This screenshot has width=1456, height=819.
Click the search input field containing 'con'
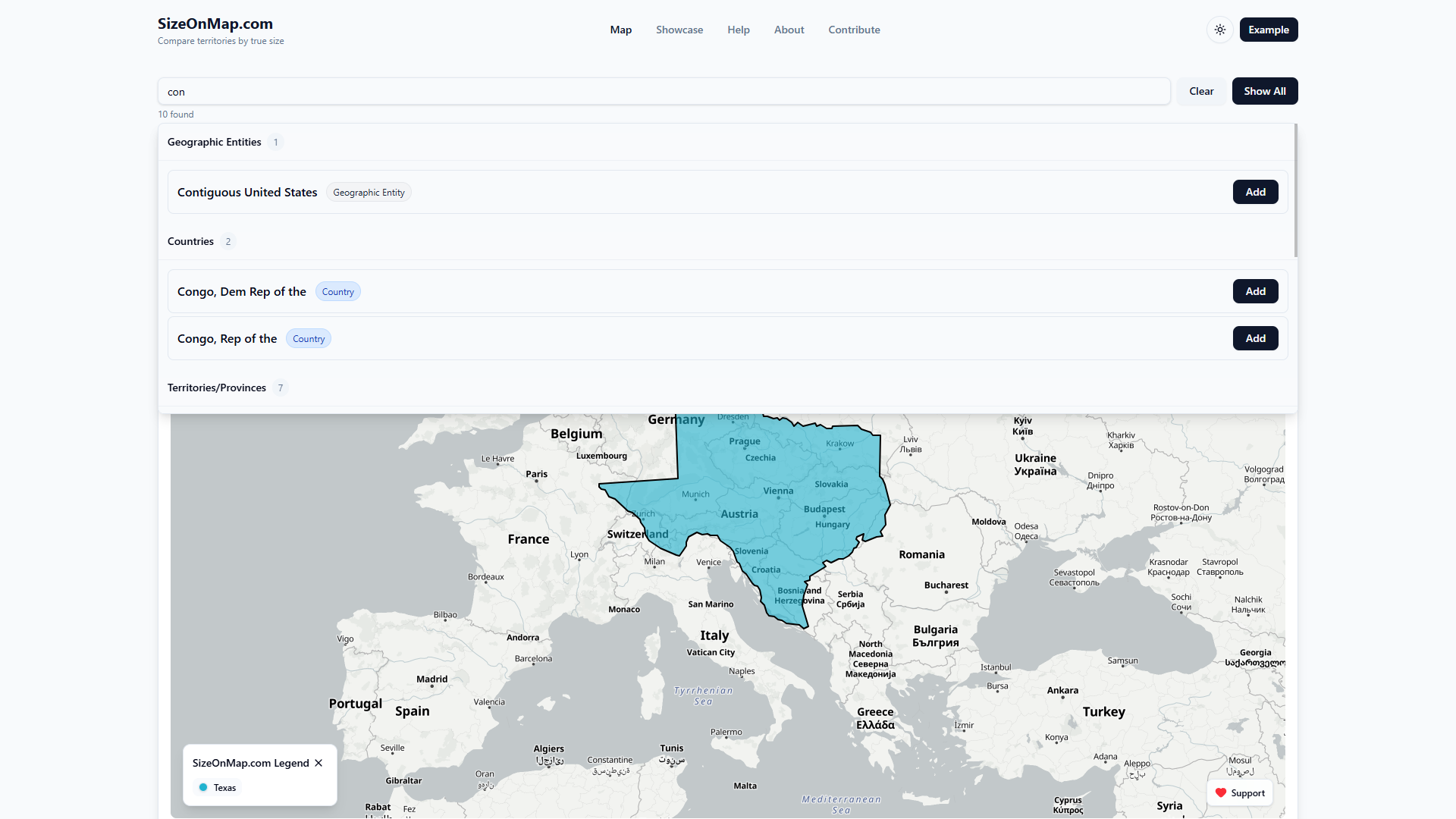point(664,92)
